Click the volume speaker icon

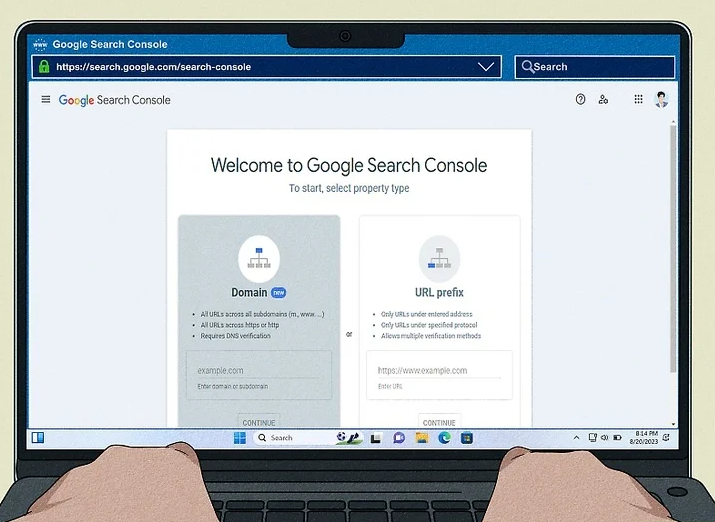pos(605,438)
